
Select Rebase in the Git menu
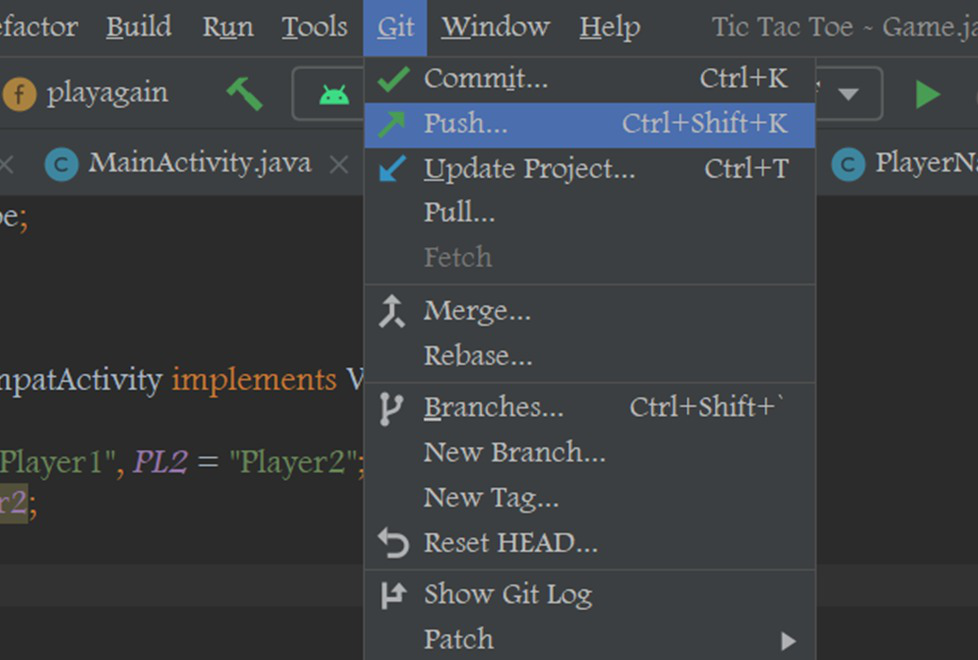point(478,356)
